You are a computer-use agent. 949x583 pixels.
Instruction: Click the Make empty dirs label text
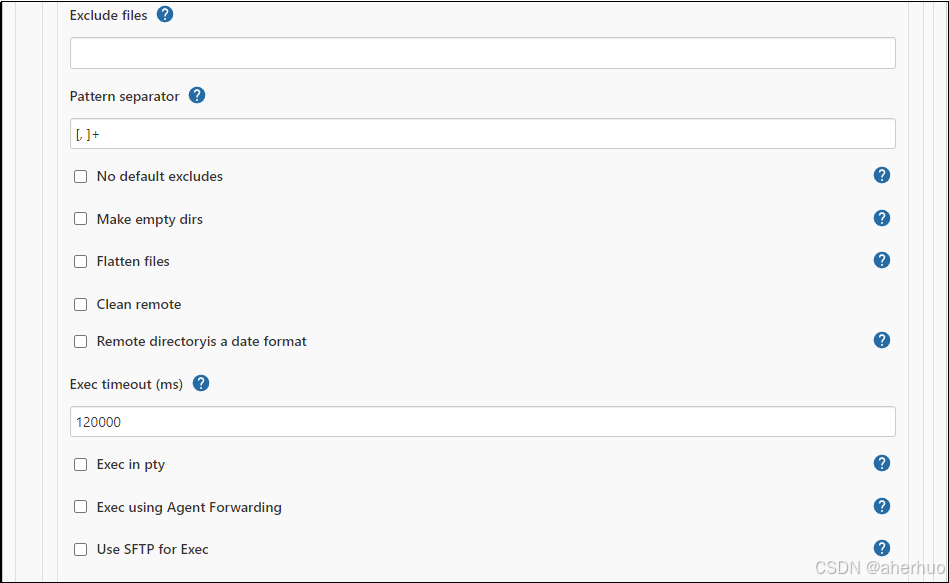pos(149,219)
